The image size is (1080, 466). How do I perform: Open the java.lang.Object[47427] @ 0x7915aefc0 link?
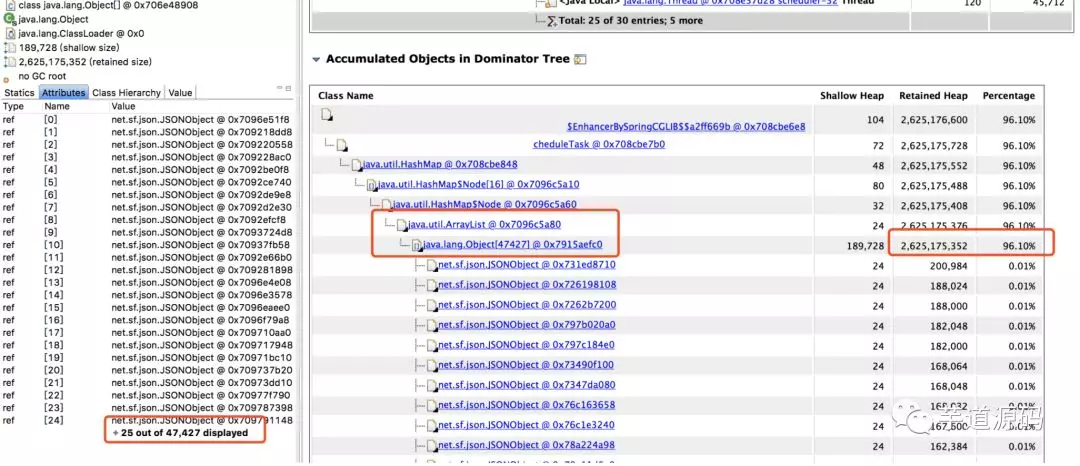click(512, 244)
